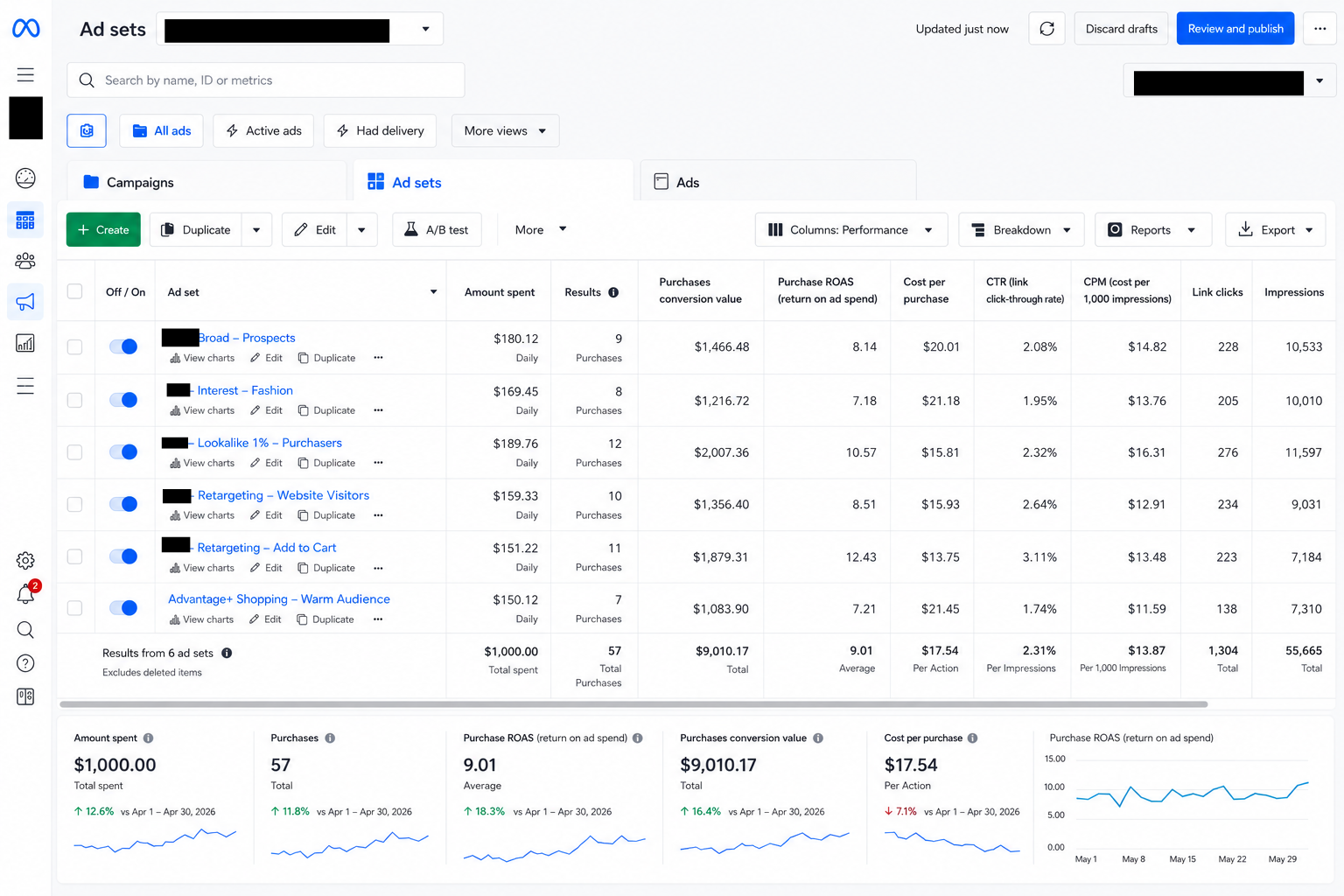Open the hamburger menu below Meta logo
The image size is (1344, 896).
[x=25, y=75]
